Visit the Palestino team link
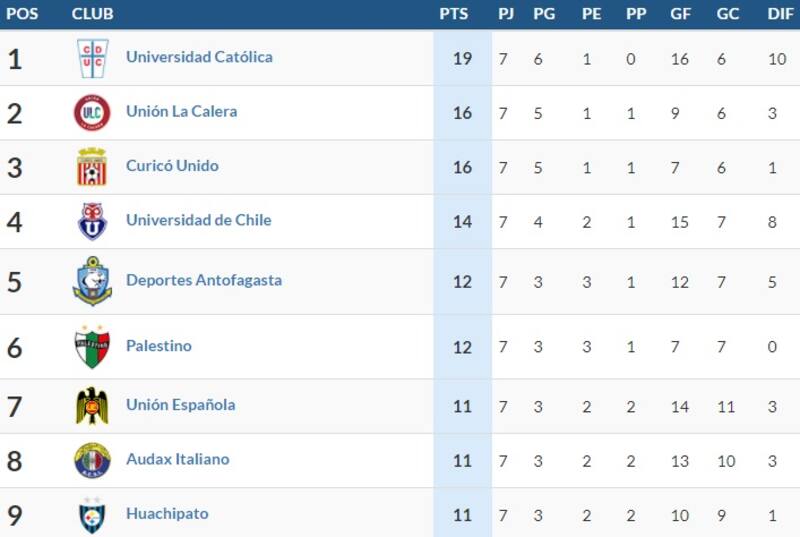Screen dimensions: 800x537 pos(159,346)
